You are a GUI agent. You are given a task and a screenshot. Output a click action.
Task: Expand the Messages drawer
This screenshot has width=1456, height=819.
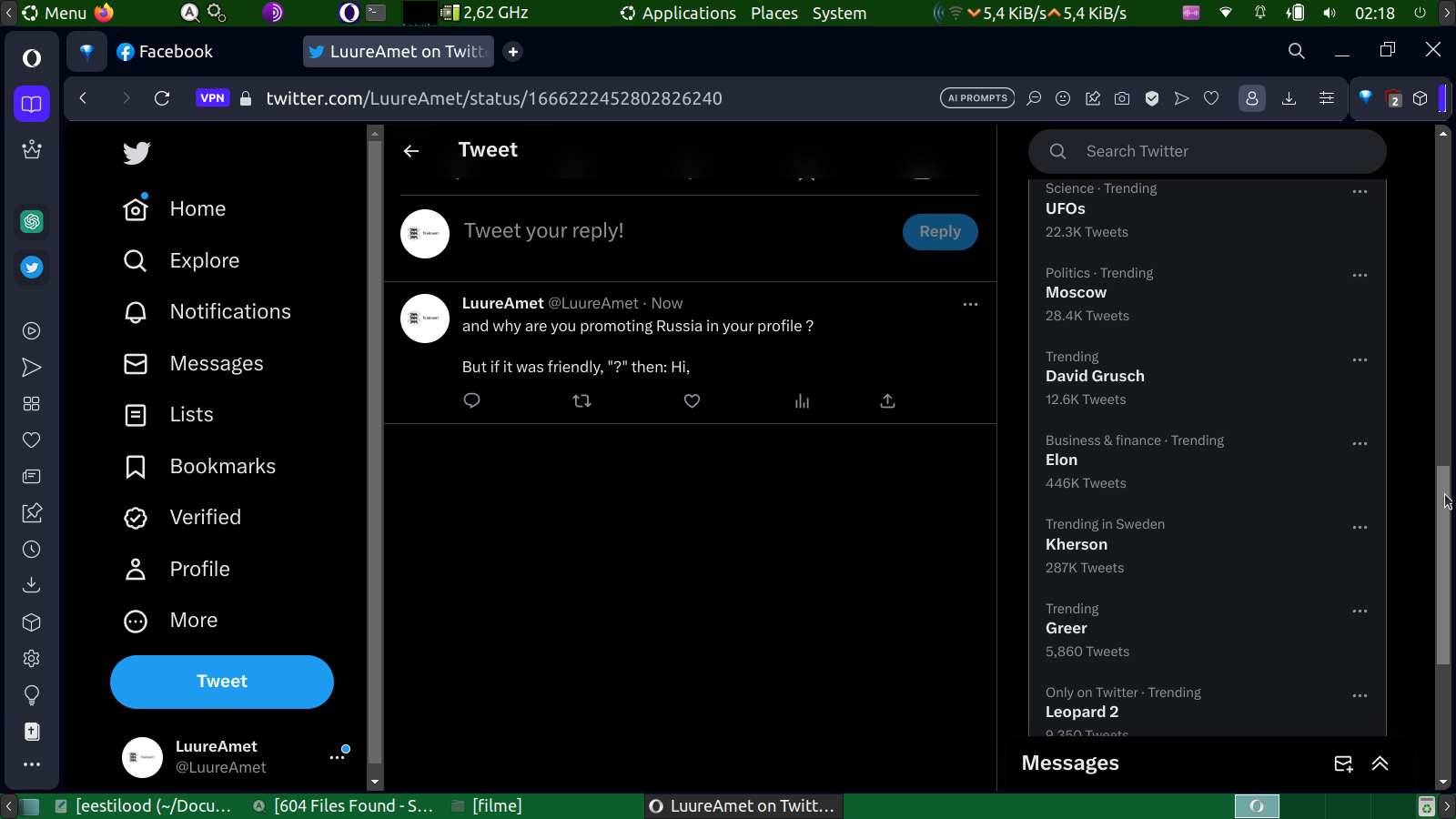[x=1380, y=764]
